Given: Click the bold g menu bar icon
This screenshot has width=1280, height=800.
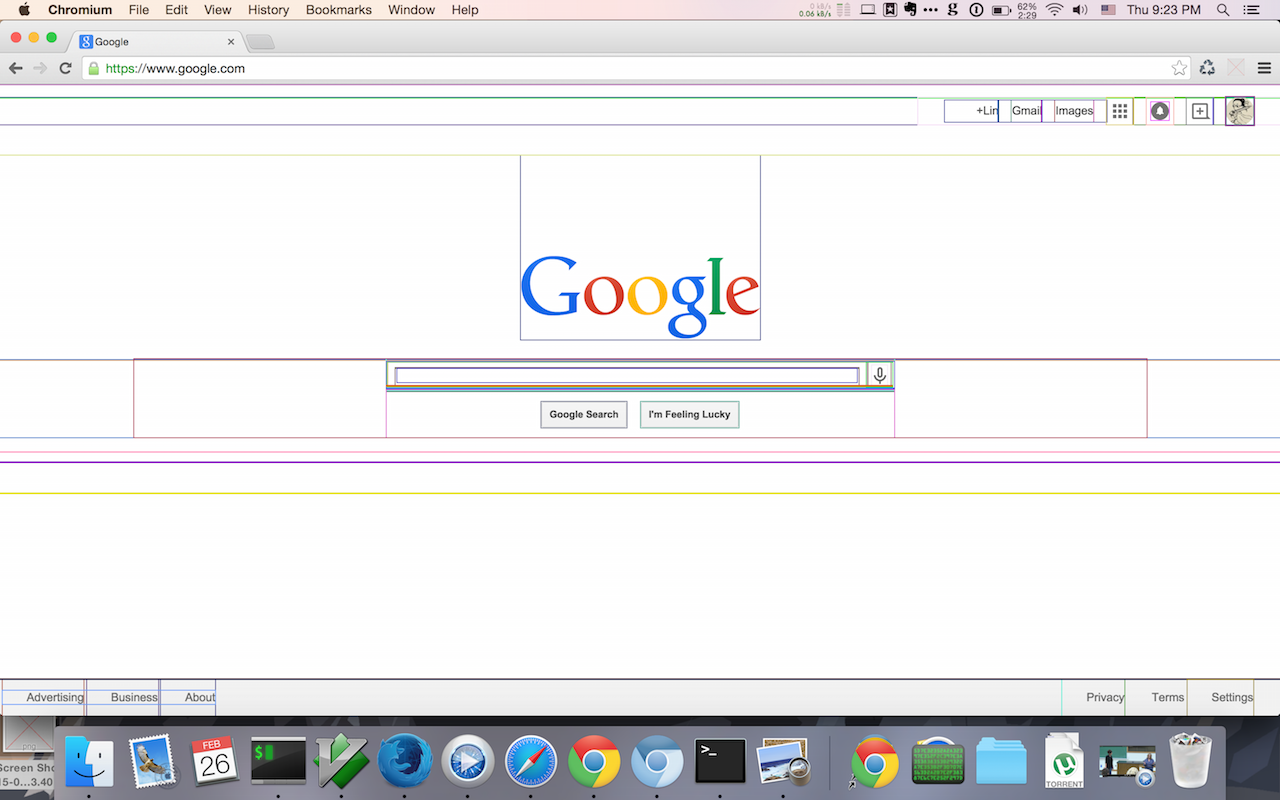Looking at the screenshot, I should (x=953, y=10).
